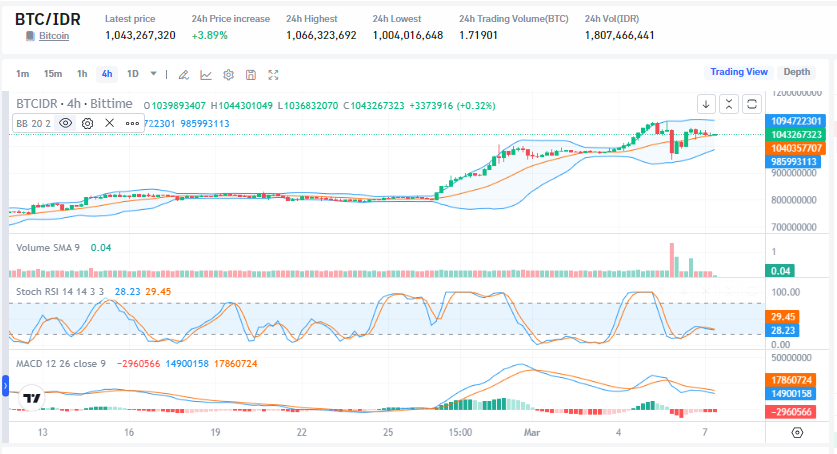The height and width of the screenshot is (454, 837).
Task: Click the Mar marker on time axis
Action: click(532, 432)
